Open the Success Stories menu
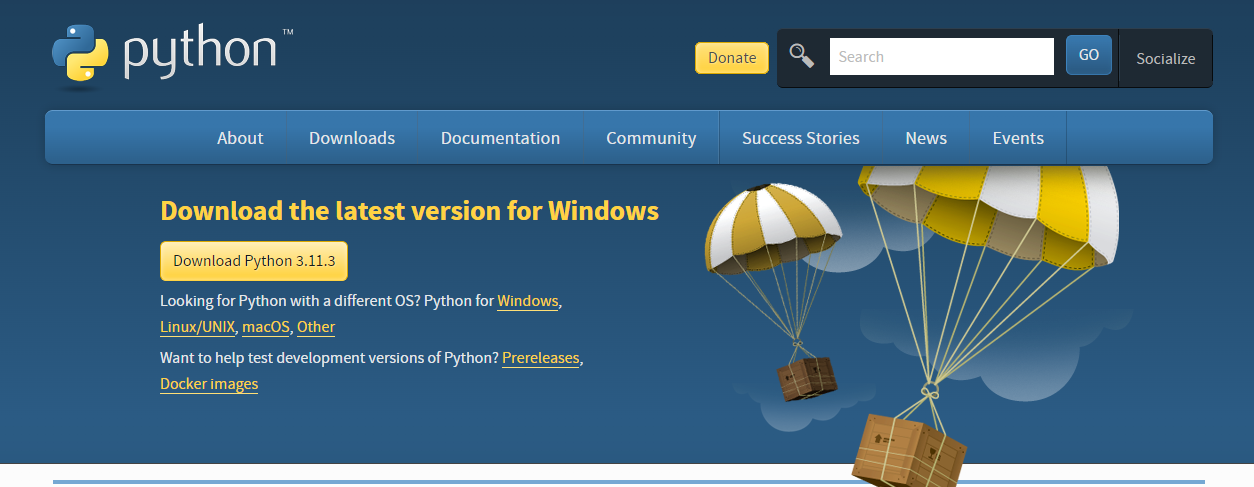 801,138
